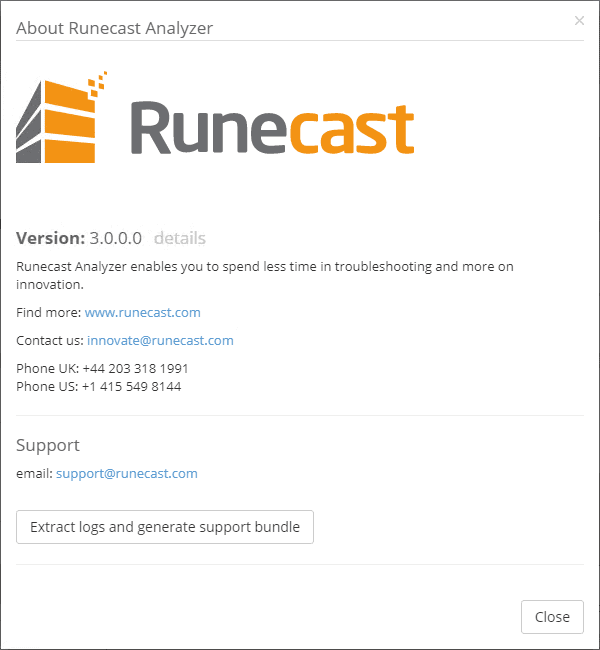
Task: Click the Phone US number +1 415 549 8144
Action: [131, 386]
